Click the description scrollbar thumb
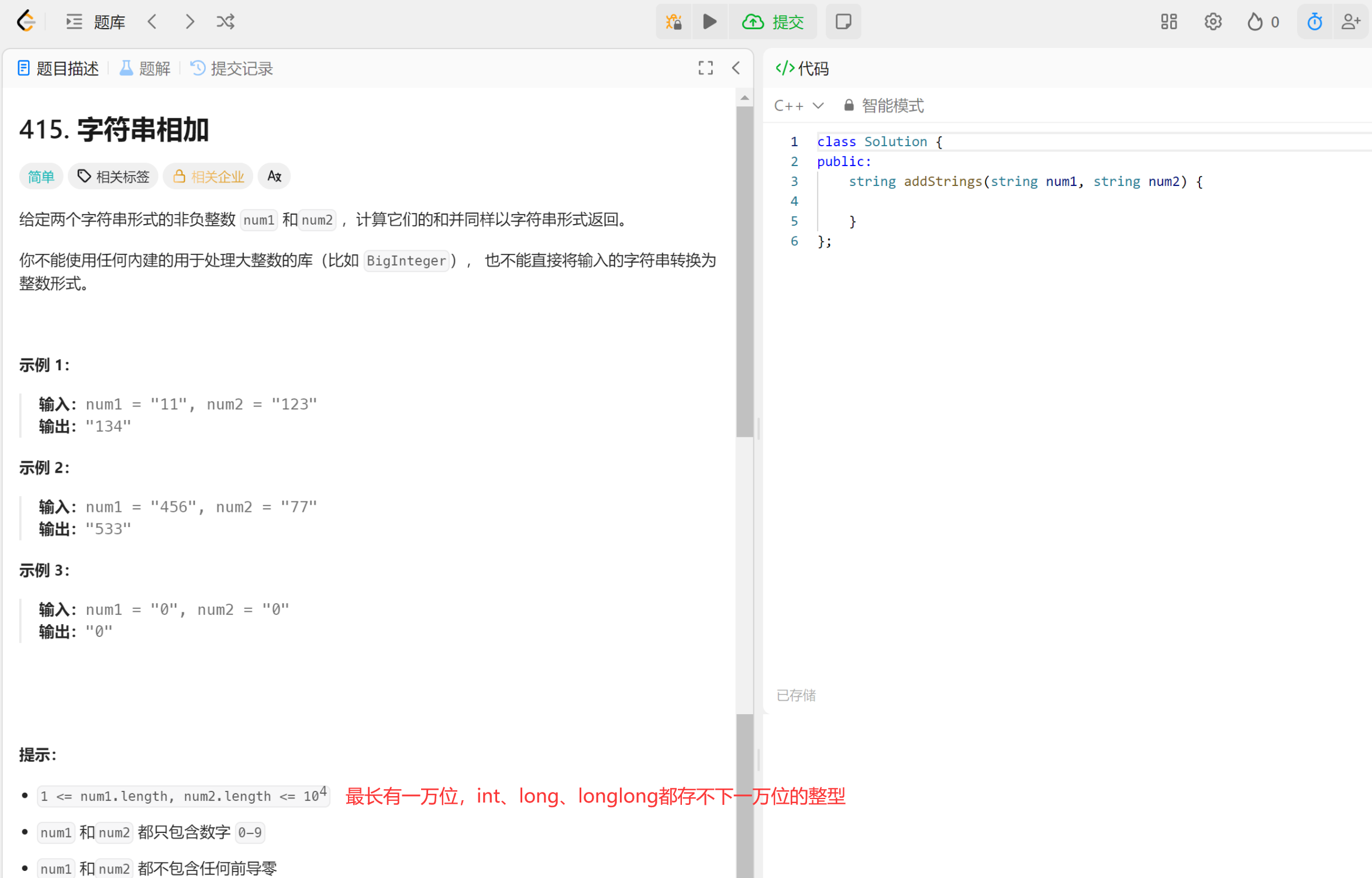Viewport: 1372px width, 878px height. click(744, 272)
